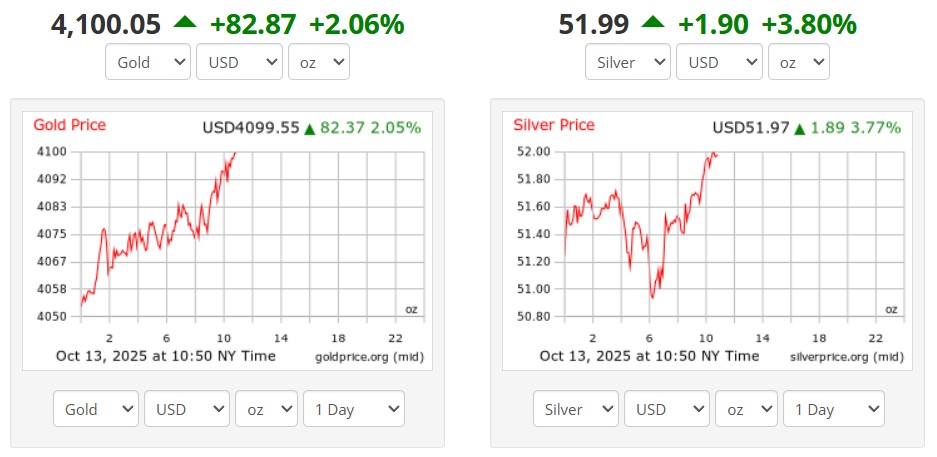Expand the Gold dropdown below gold chart
The height and width of the screenshot is (457, 937).
coord(96,409)
